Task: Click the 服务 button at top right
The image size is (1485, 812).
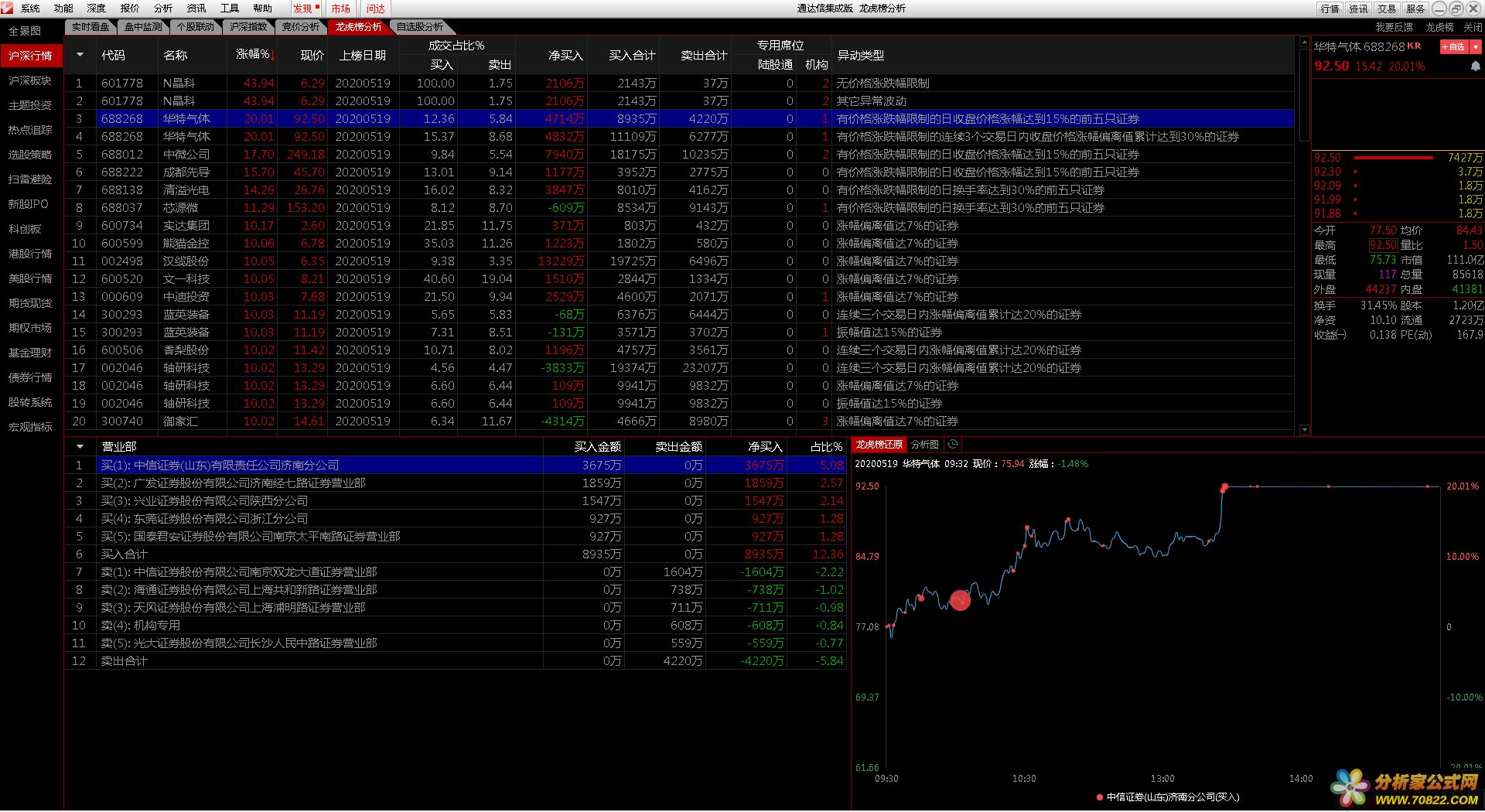Action: point(1415,9)
